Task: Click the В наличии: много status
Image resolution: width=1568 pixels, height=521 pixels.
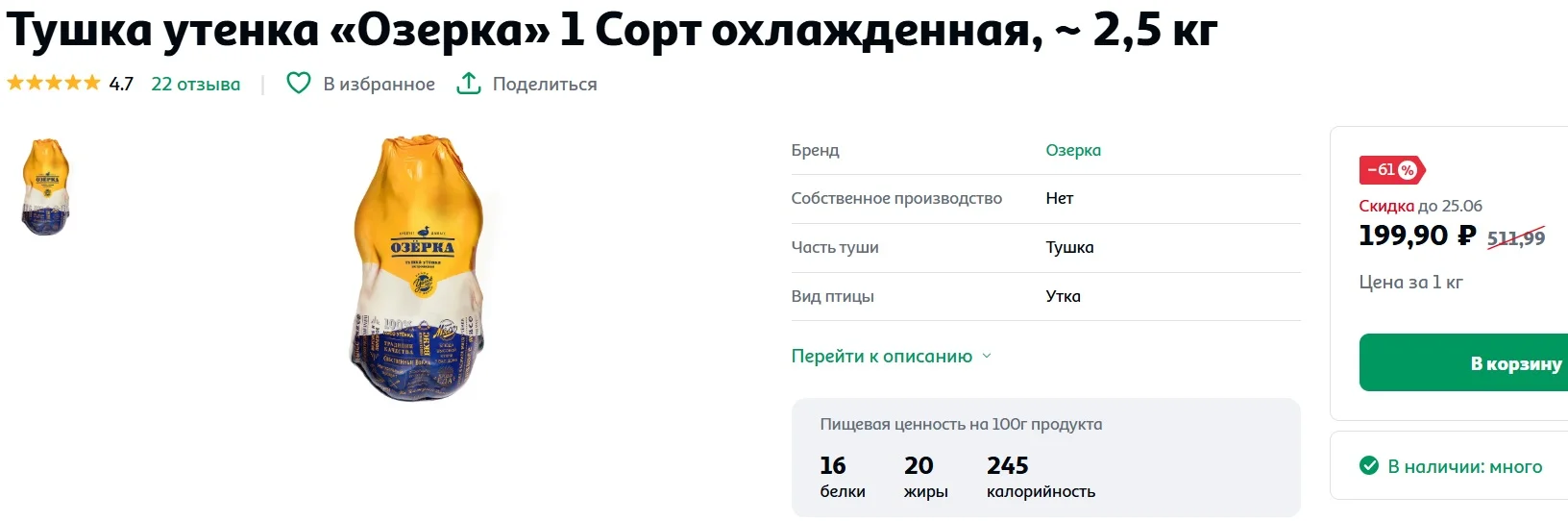Action: click(1464, 466)
